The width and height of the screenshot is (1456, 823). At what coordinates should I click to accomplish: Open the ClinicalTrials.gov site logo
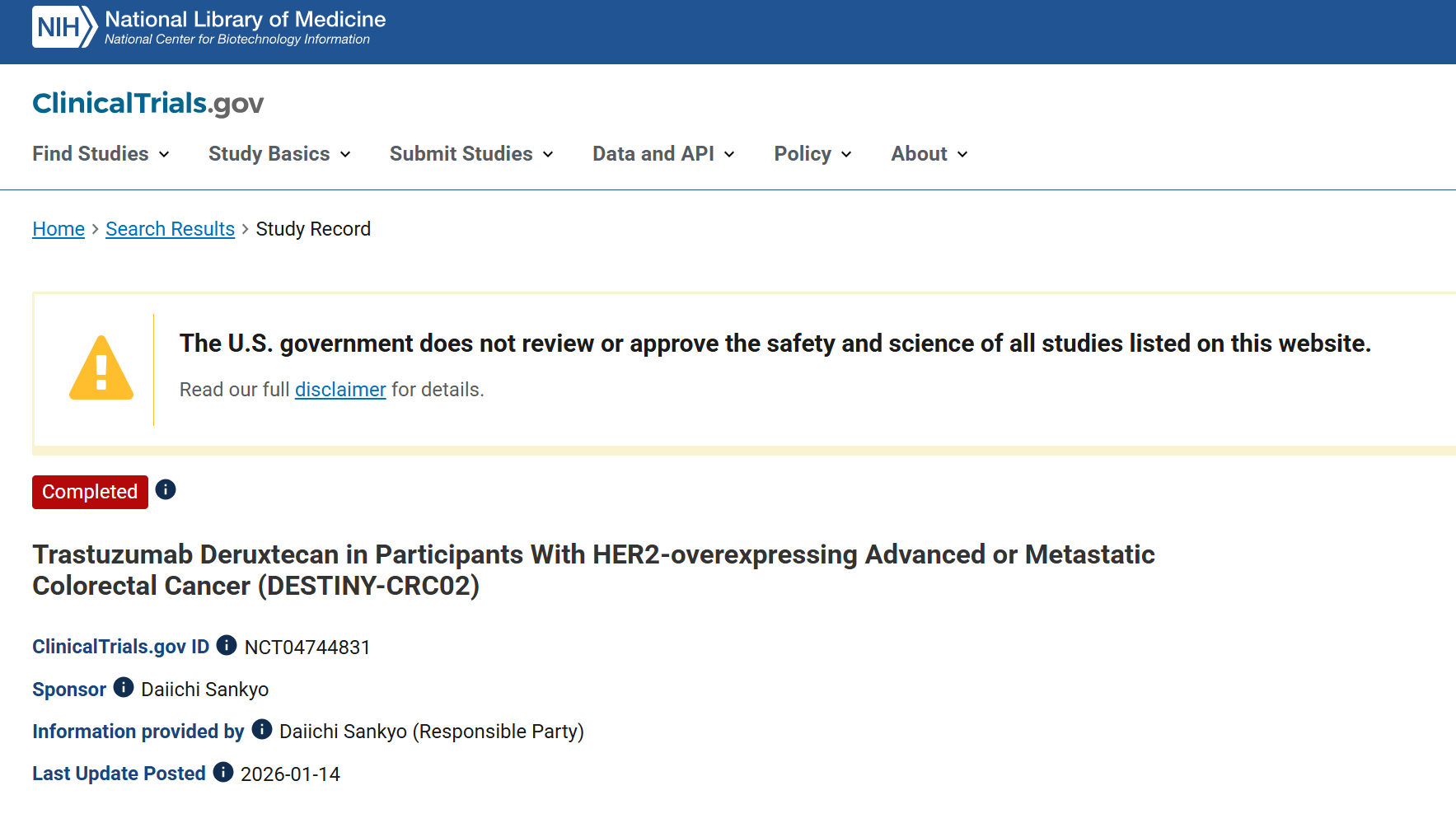[147, 103]
